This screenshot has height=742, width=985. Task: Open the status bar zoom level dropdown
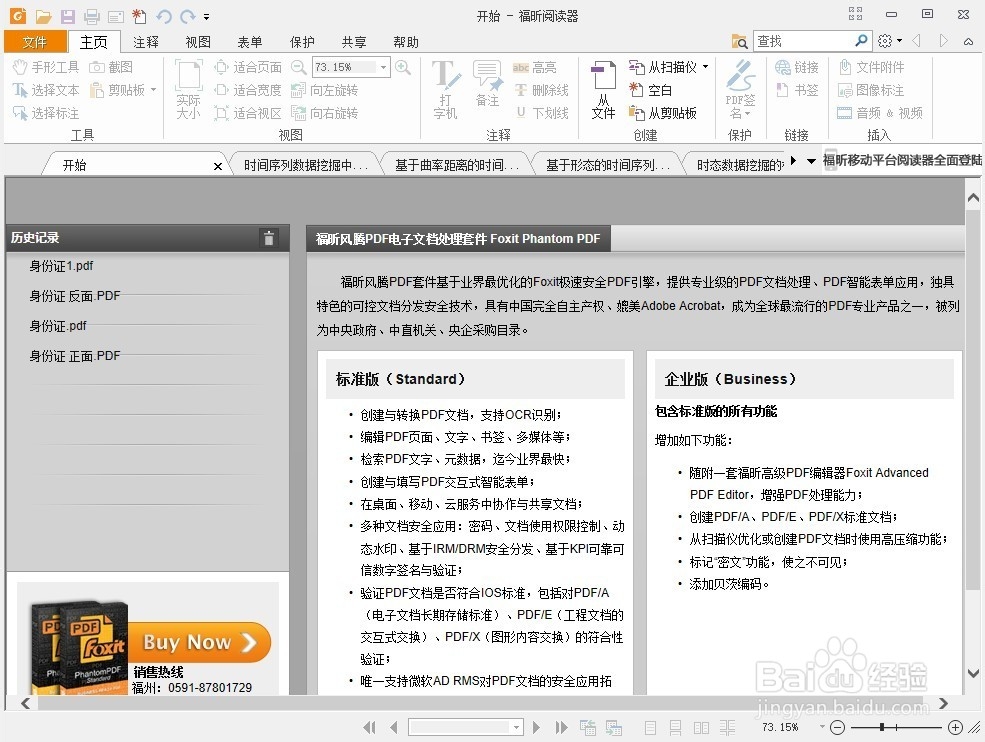[x=822, y=727]
